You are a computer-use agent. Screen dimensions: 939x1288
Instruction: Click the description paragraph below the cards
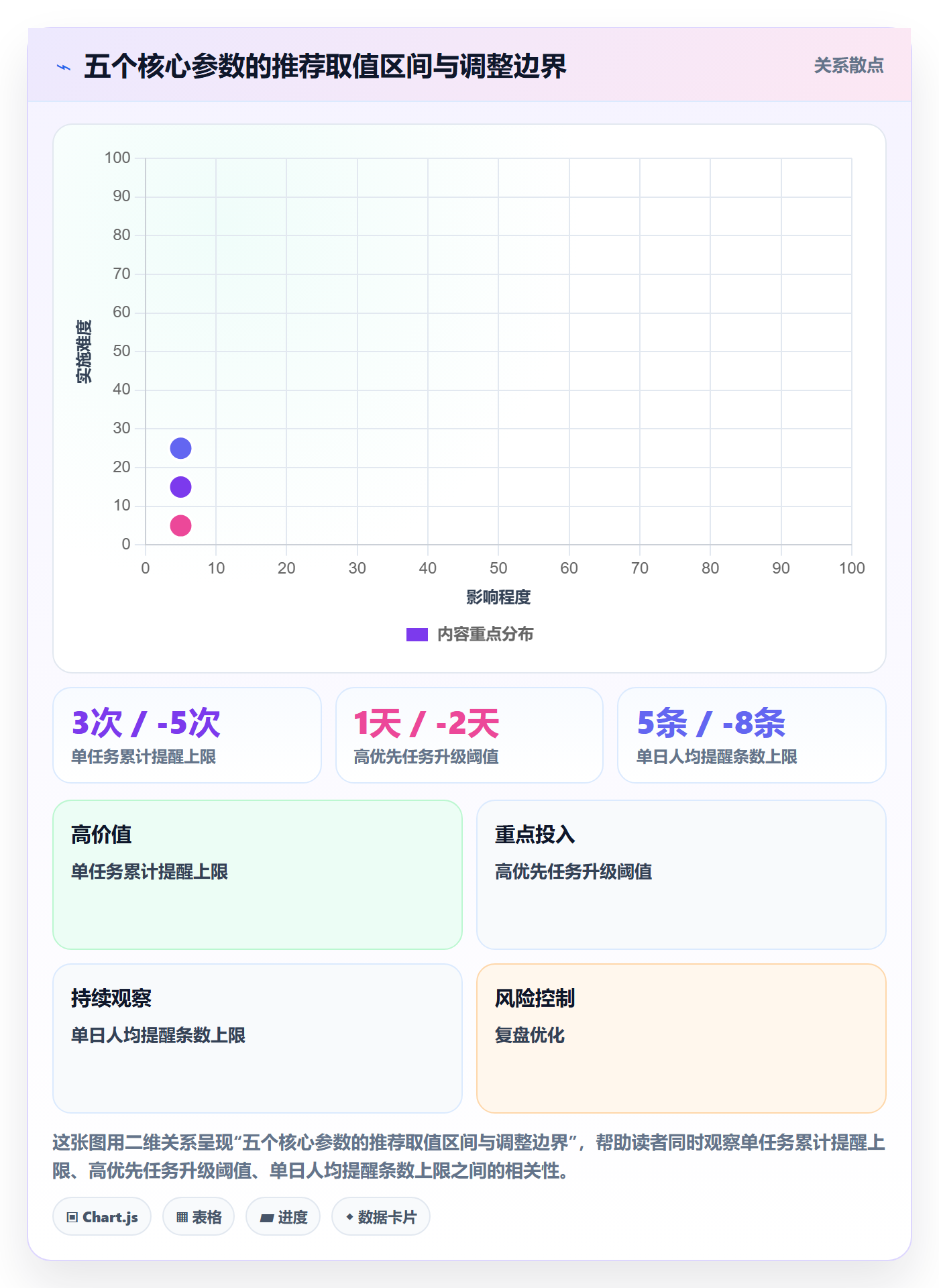(469, 1157)
